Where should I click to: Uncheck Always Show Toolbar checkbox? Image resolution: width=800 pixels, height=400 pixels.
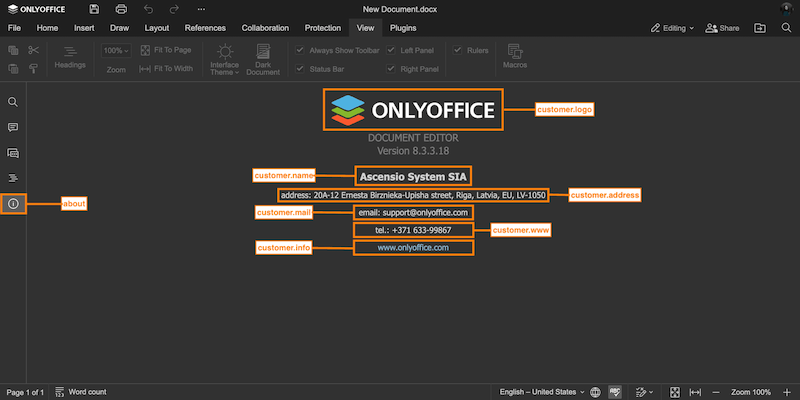(x=301, y=49)
